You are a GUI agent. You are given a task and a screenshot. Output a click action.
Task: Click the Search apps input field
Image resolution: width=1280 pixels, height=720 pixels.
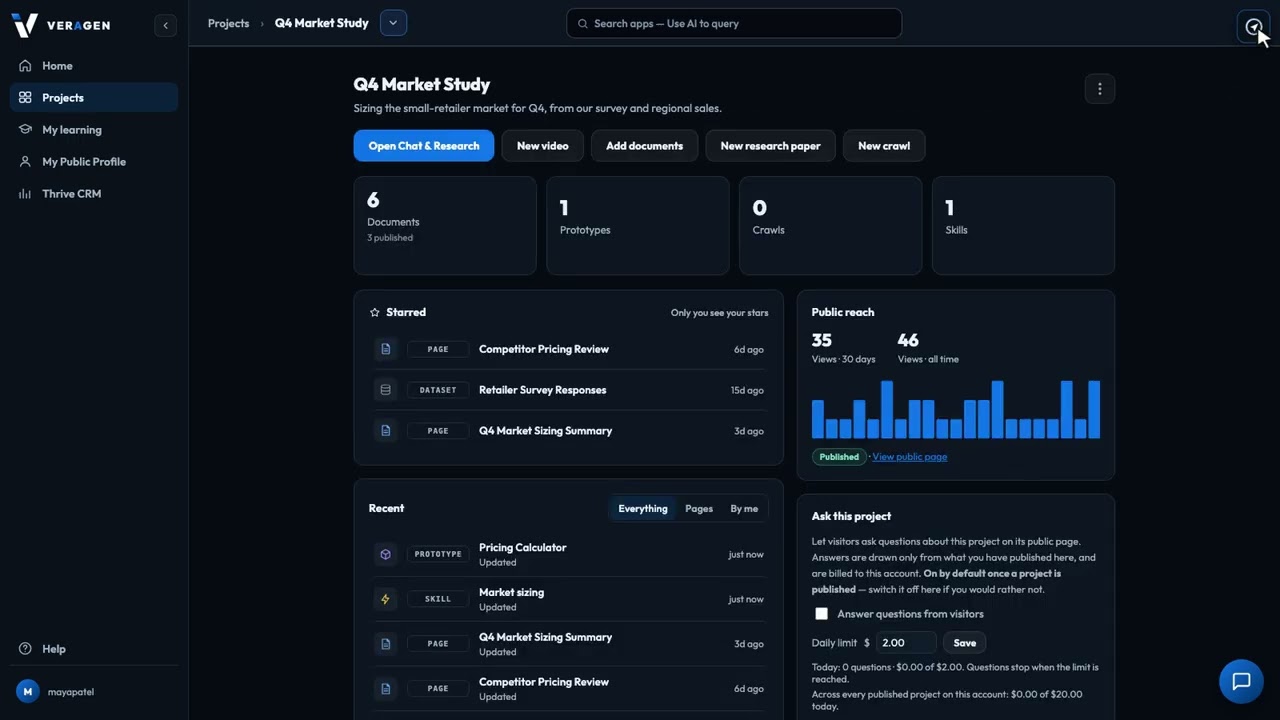(734, 24)
